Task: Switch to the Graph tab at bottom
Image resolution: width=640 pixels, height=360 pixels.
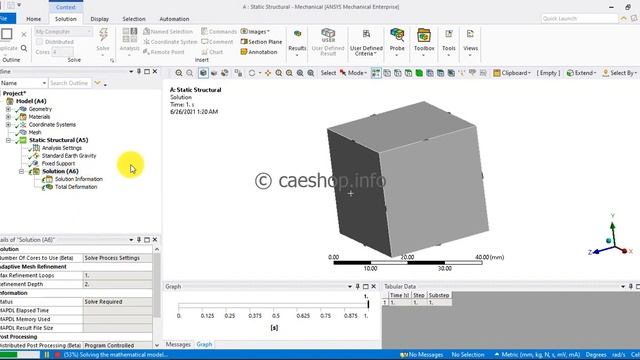Action: coord(204,344)
